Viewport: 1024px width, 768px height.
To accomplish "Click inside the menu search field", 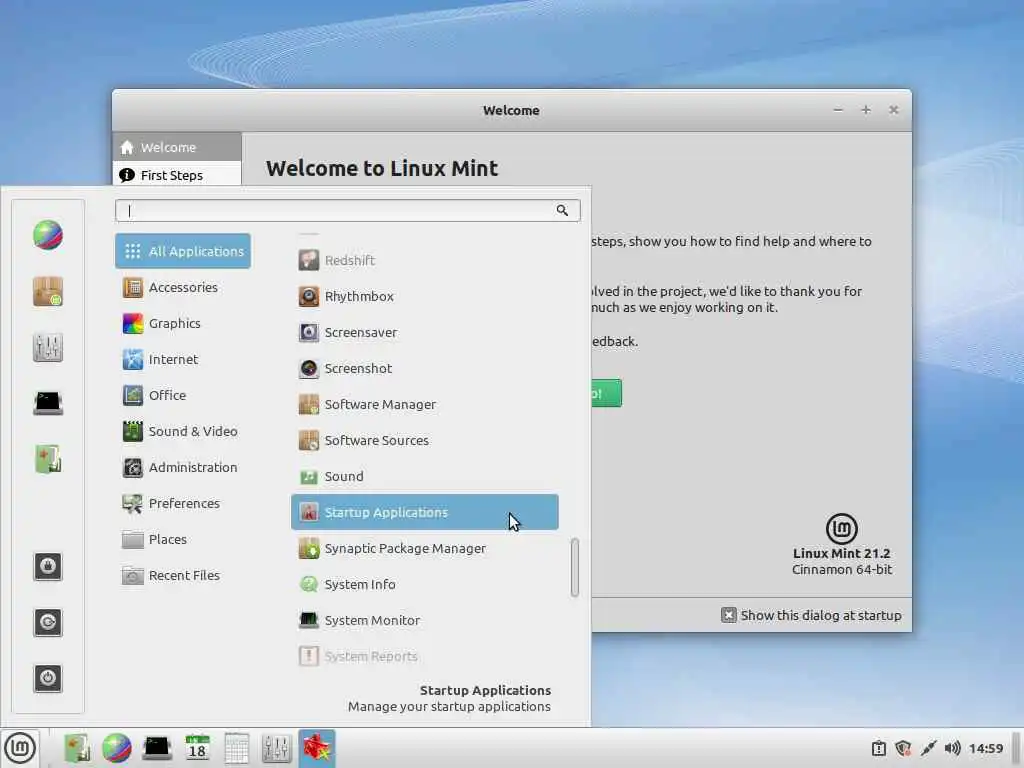I will click(347, 210).
